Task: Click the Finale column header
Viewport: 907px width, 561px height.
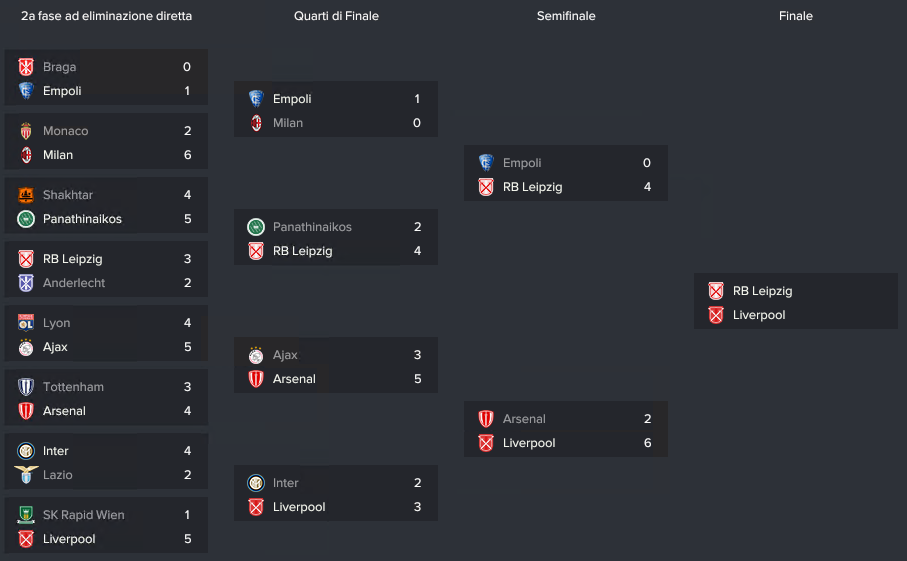Action: pos(795,16)
